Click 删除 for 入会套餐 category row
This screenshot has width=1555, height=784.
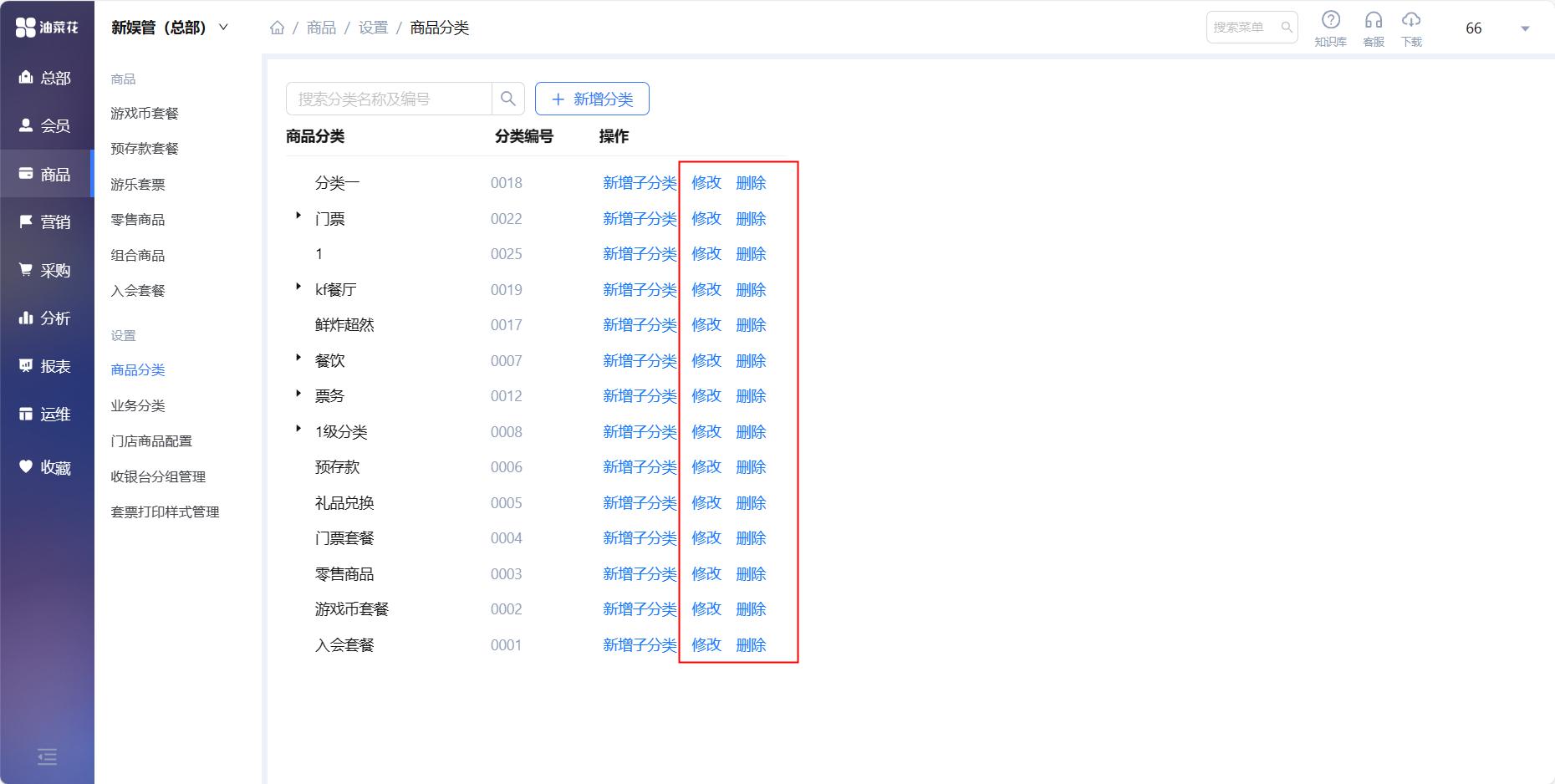coord(751,645)
